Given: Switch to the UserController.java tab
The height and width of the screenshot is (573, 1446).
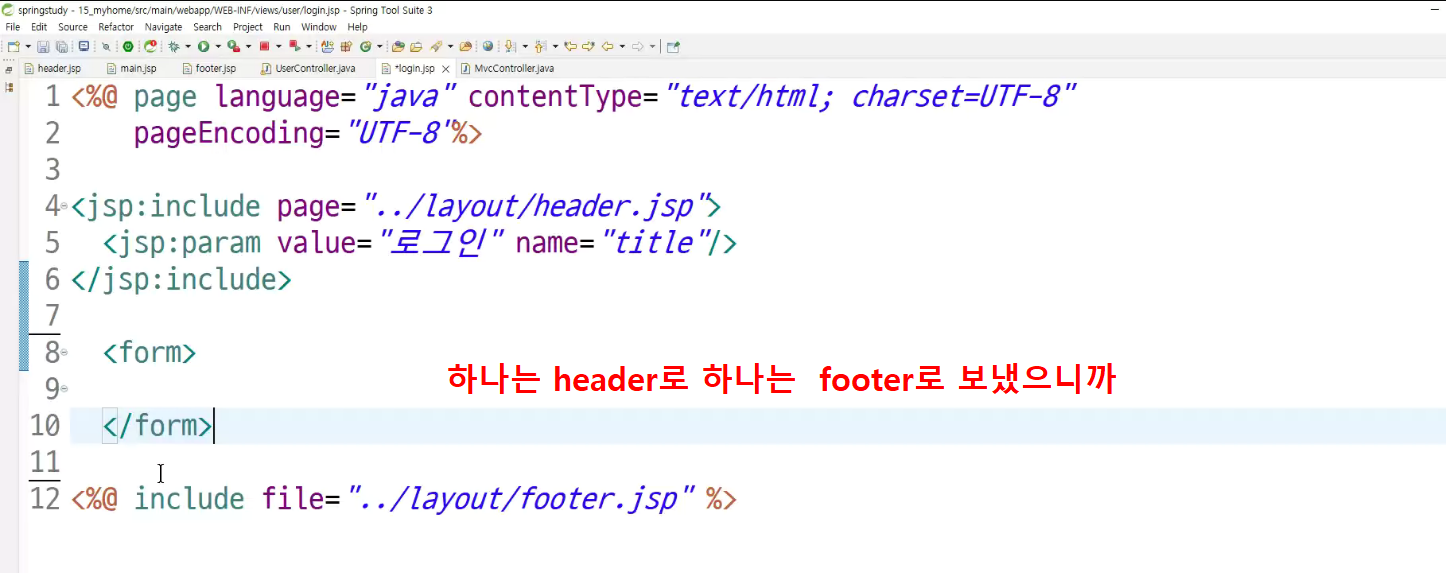Looking at the screenshot, I should [x=307, y=68].
